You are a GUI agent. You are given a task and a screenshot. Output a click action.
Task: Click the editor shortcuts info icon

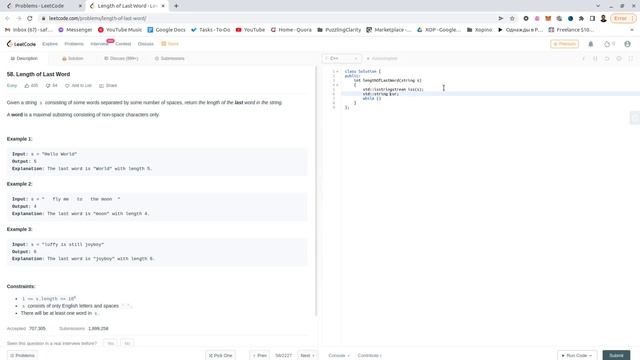pyautogui.click(x=584, y=59)
